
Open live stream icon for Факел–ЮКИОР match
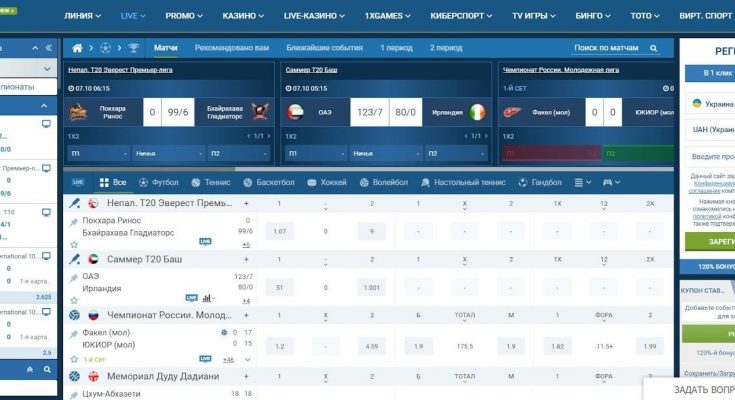click(205, 358)
